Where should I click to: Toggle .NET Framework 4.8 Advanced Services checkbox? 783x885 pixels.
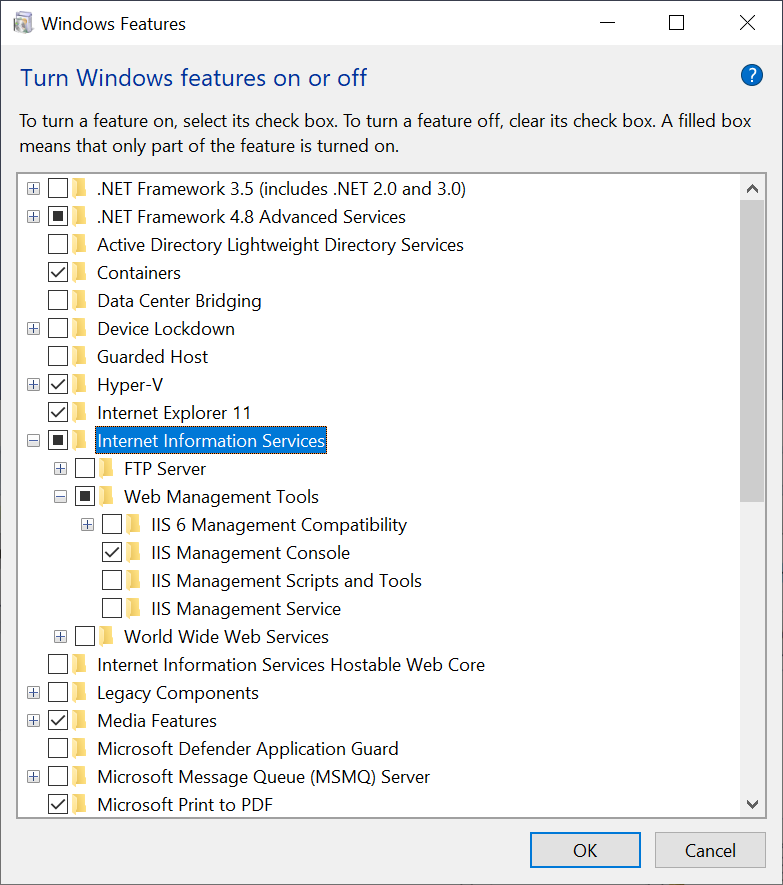(x=58, y=217)
